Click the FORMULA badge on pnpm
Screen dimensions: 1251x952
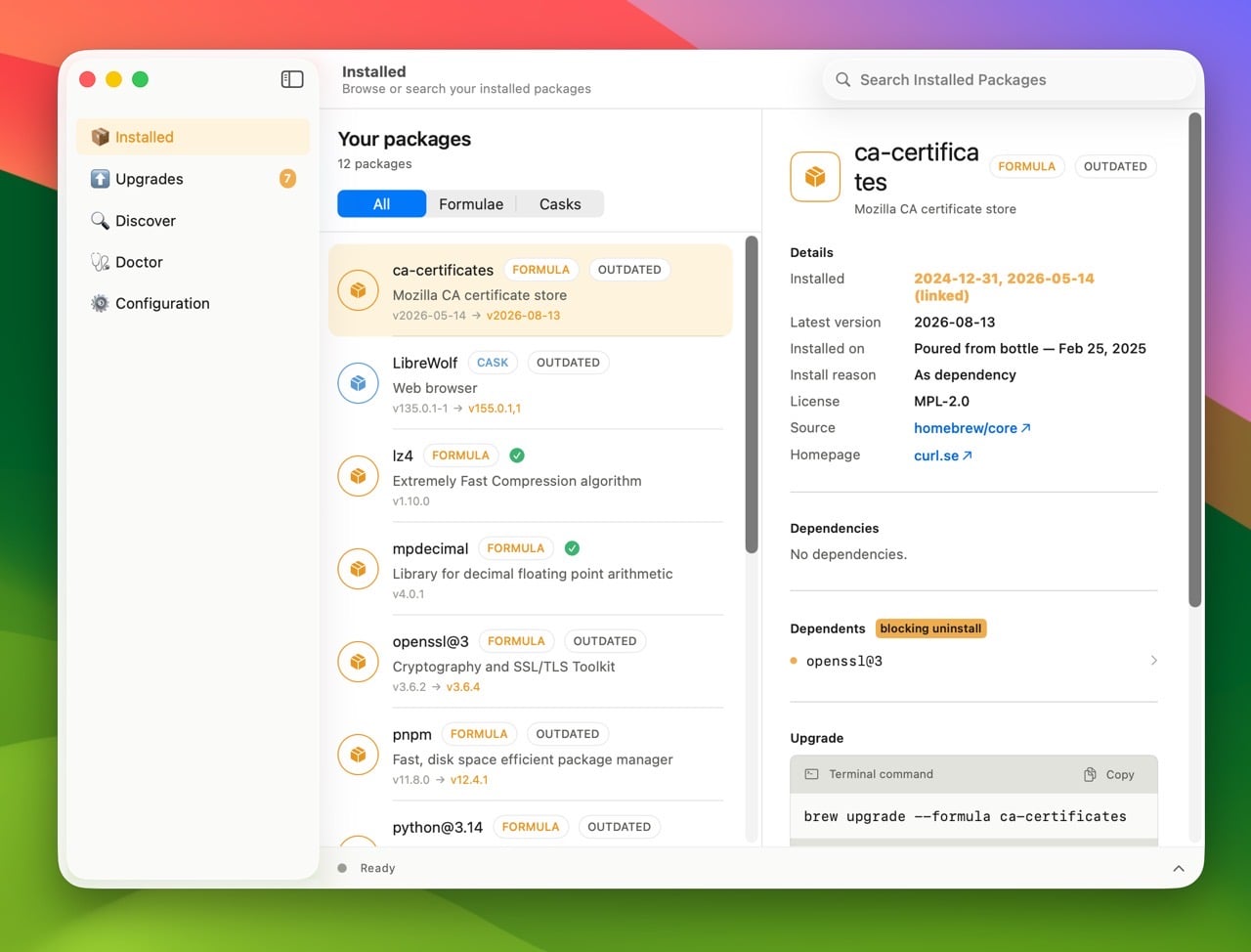[x=479, y=734]
